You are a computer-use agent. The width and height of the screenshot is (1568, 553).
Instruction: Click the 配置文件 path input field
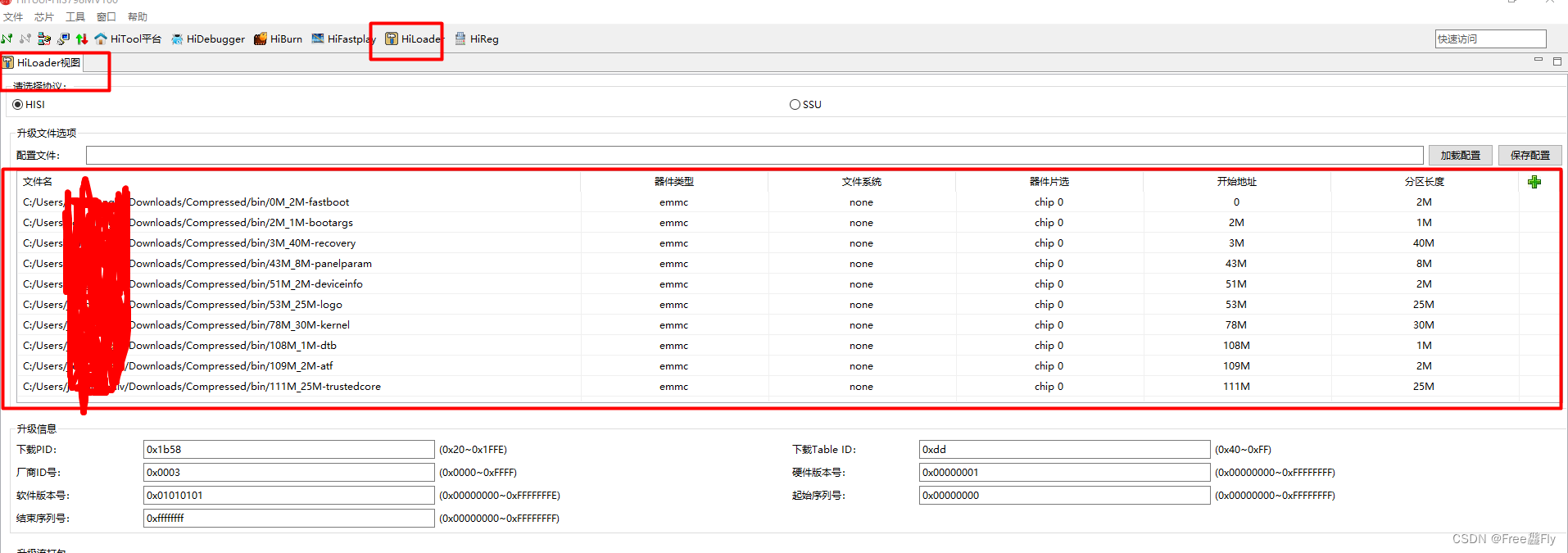click(754, 155)
